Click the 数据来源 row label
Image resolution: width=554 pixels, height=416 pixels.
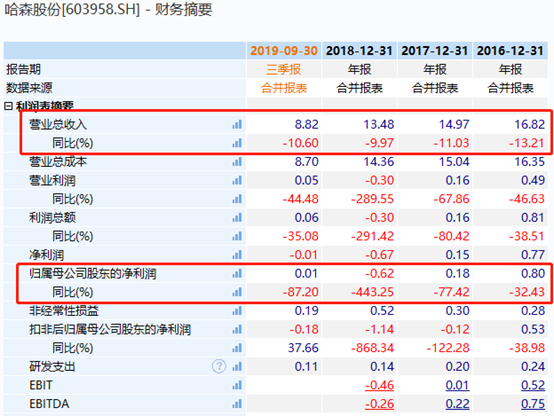click(x=29, y=88)
